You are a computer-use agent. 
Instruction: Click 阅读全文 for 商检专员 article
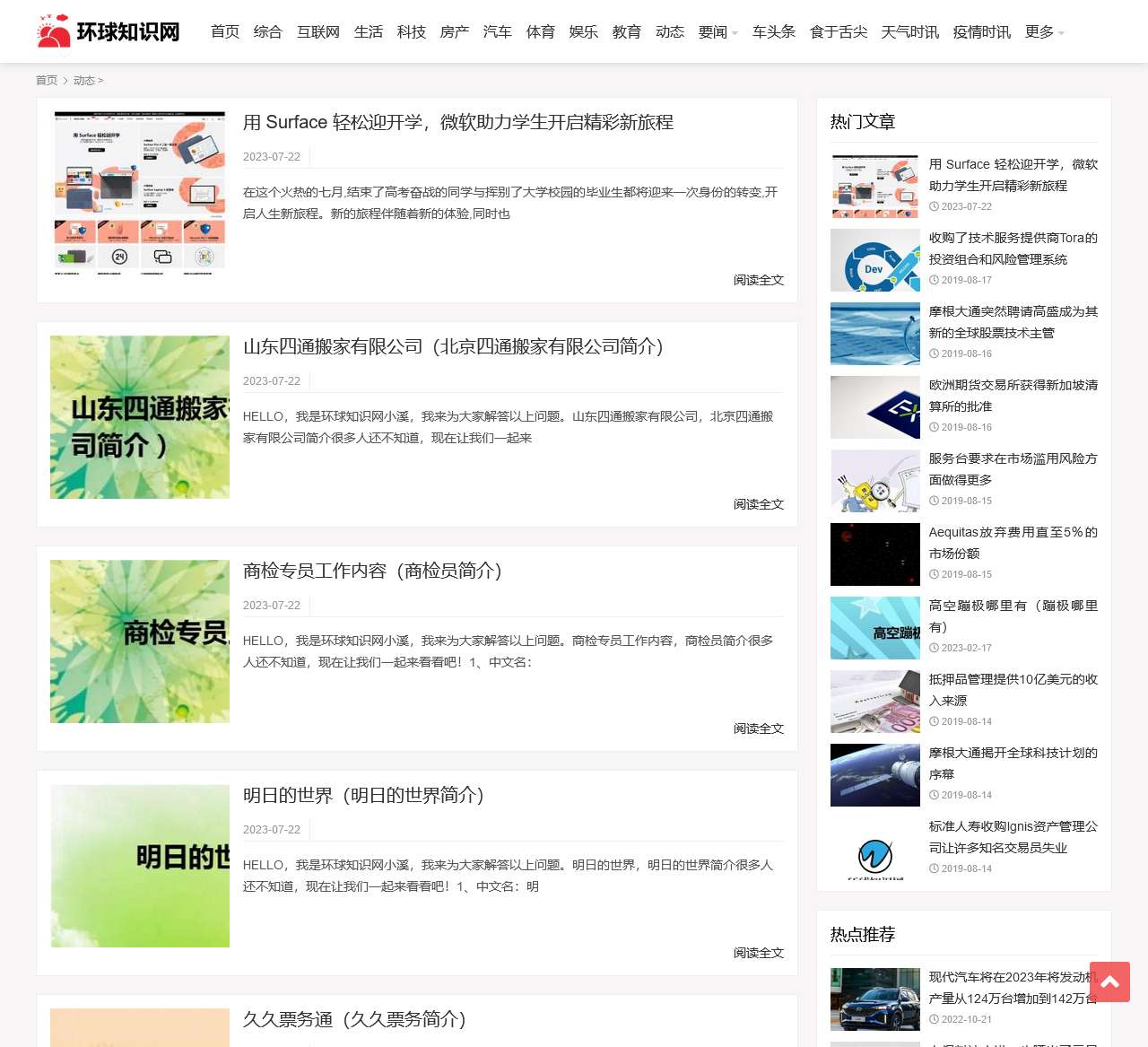tap(759, 729)
